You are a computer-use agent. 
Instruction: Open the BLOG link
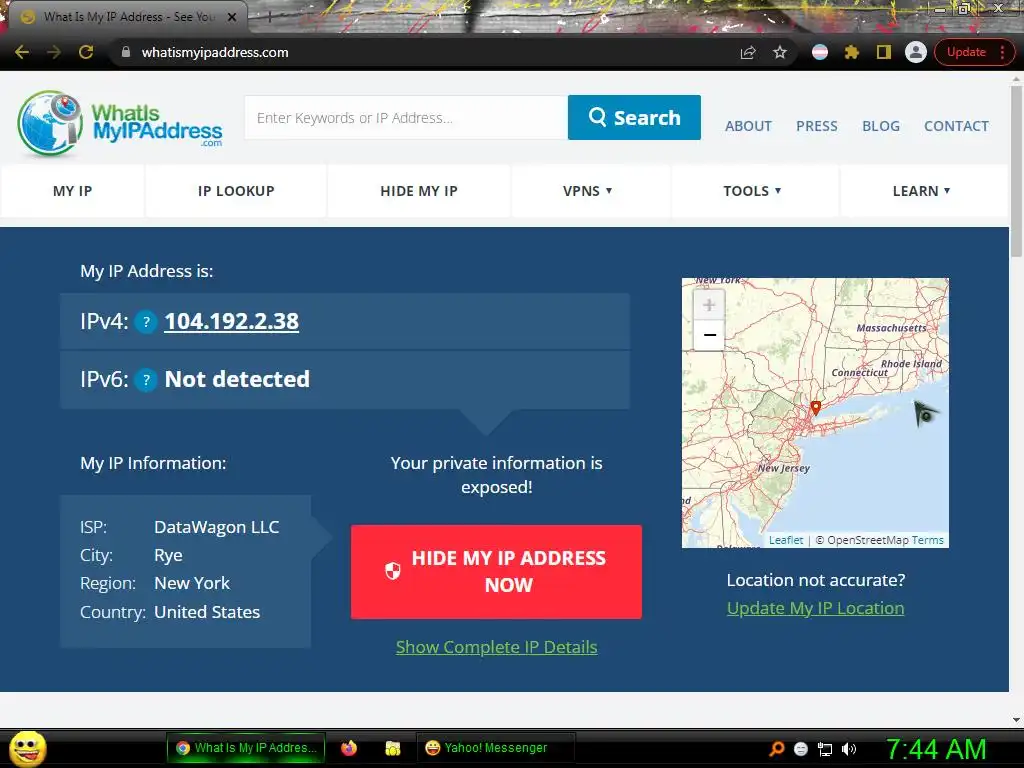pyautogui.click(x=881, y=126)
